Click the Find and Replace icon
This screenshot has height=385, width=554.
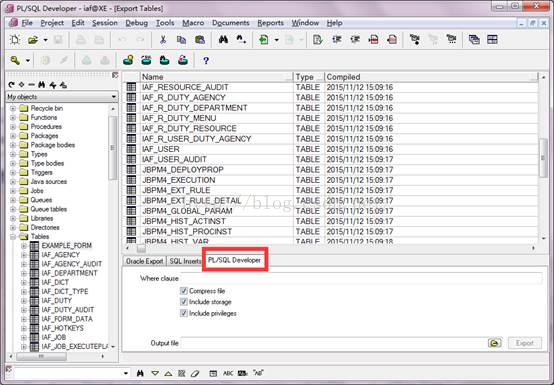click(241, 40)
